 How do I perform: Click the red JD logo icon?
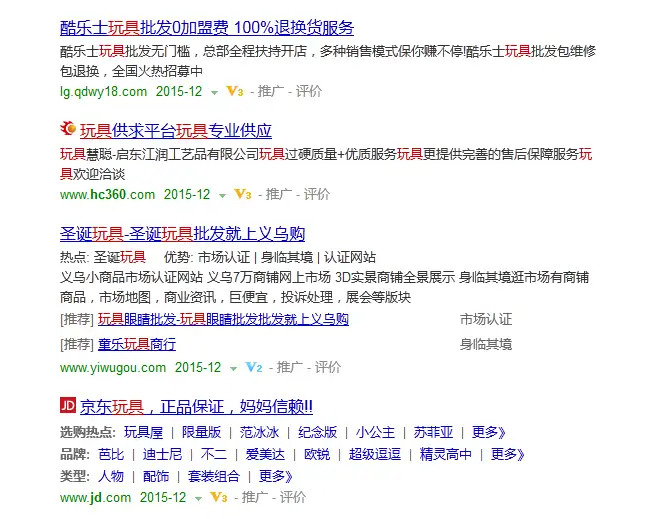(68, 405)
